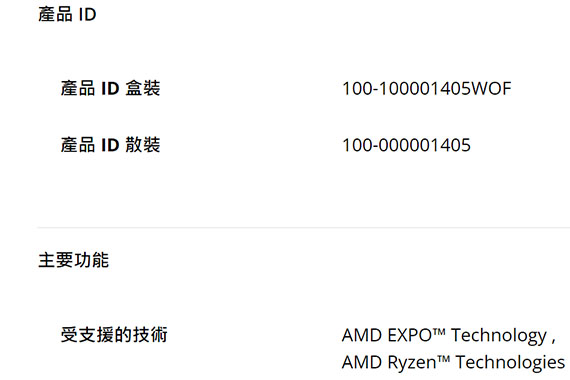
Task: Click the word Ryzen
Action: tap(412, 363)
